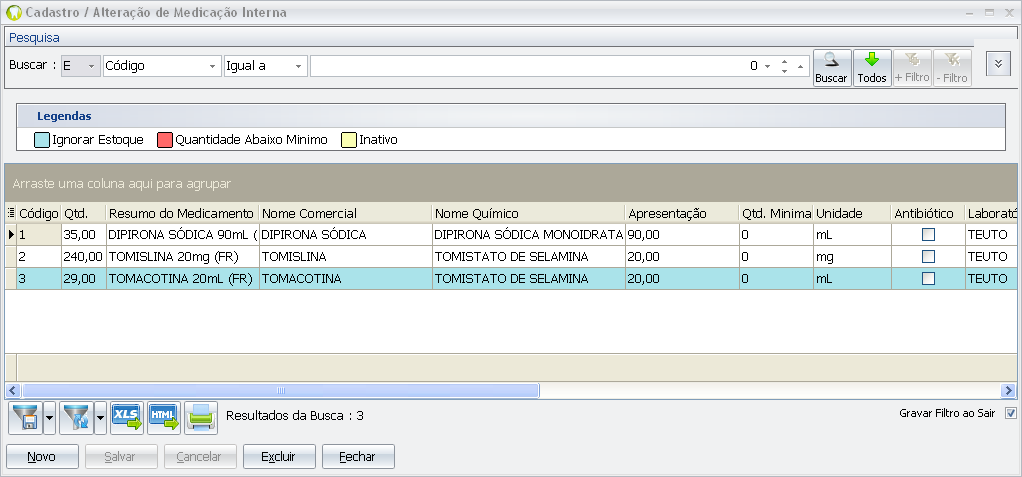Sort by Antibiótico column header

pos(927,213)
